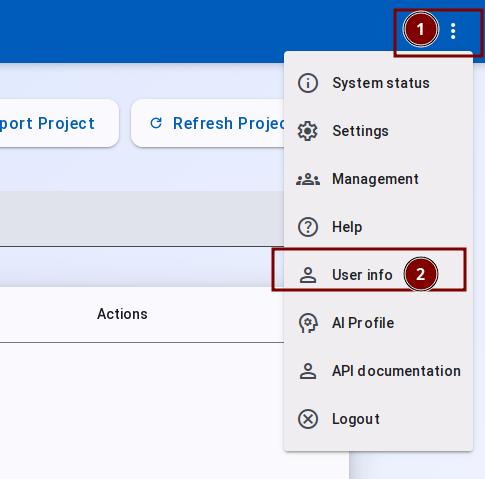The image size is (485, 479).
Task: Click the API documentation person icon
Action: (x=308, y=371)
